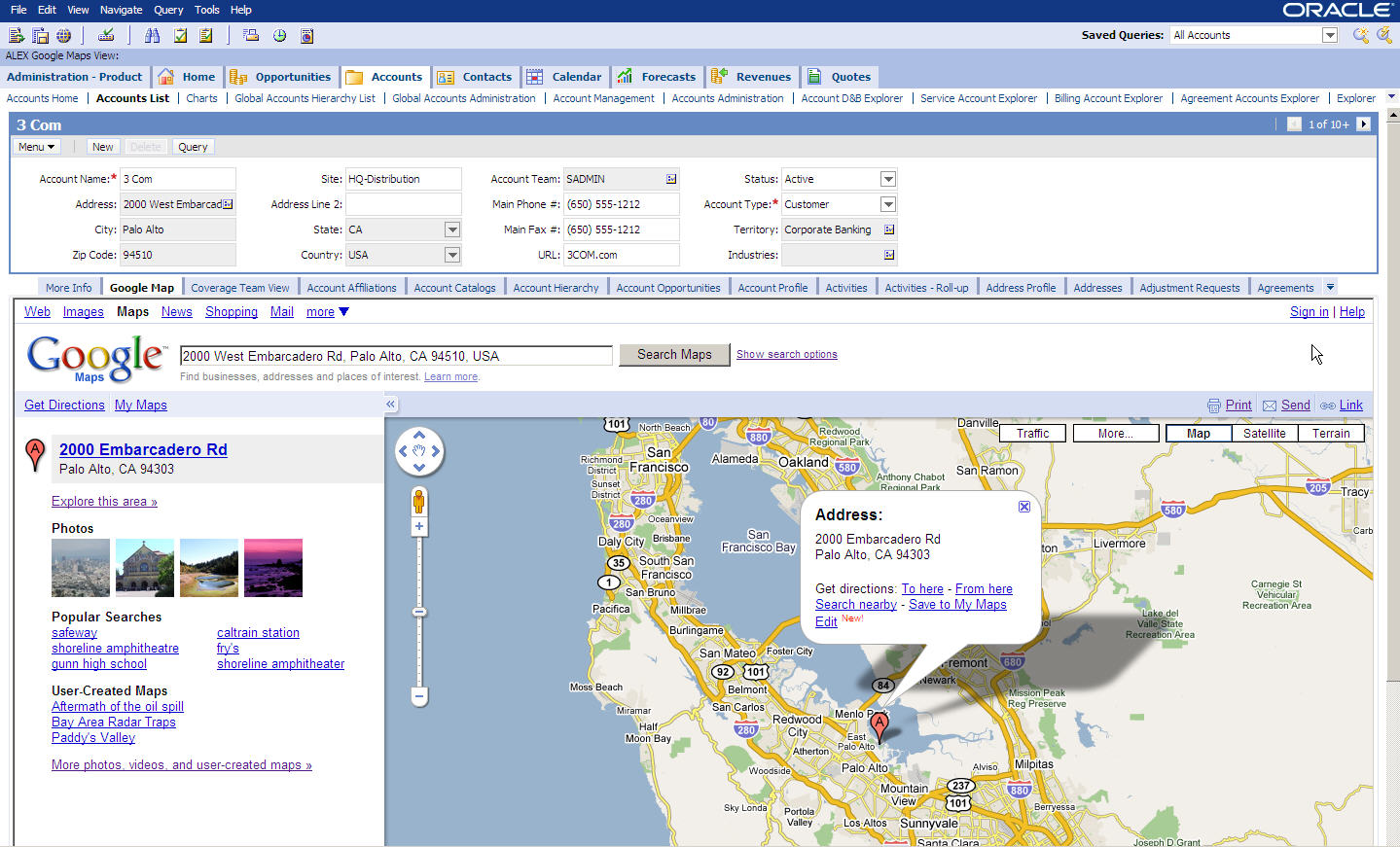Switch to the Contacts screen tab

pos(475,77)
